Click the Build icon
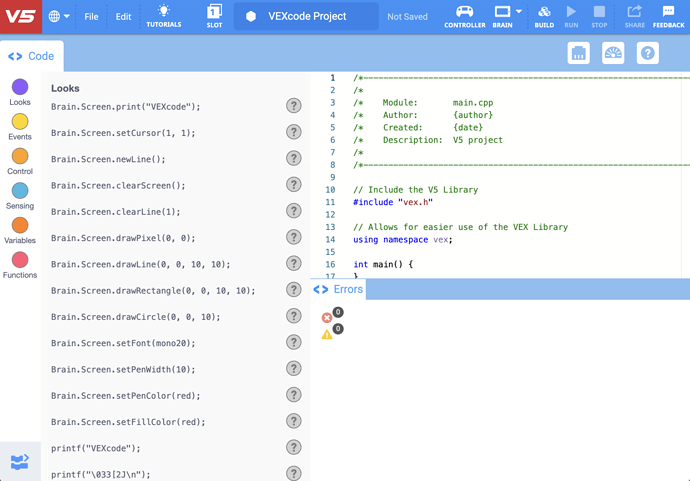 point(544,16)
